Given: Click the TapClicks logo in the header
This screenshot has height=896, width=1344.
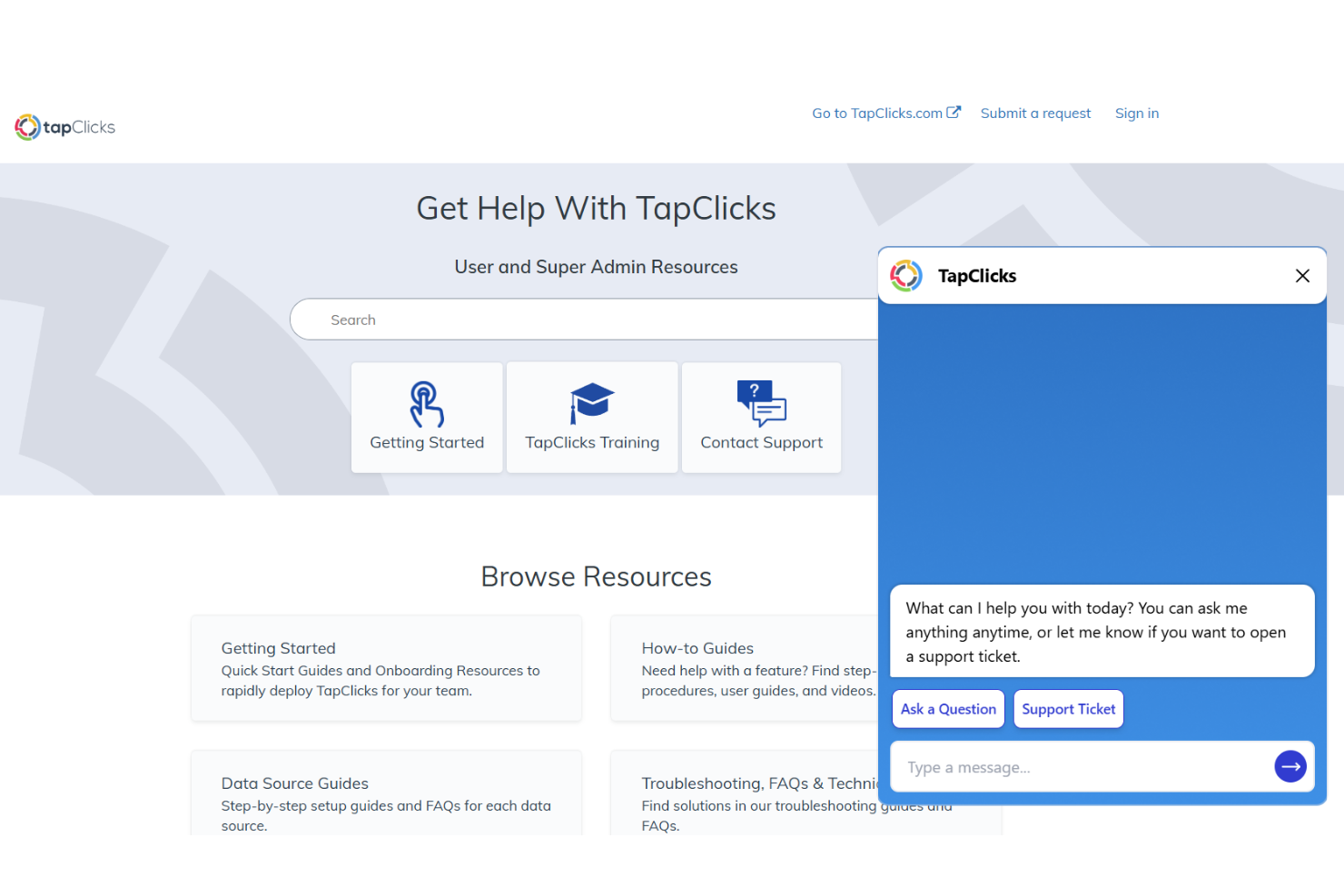Looking at the screenshot, I should [64, 127].
